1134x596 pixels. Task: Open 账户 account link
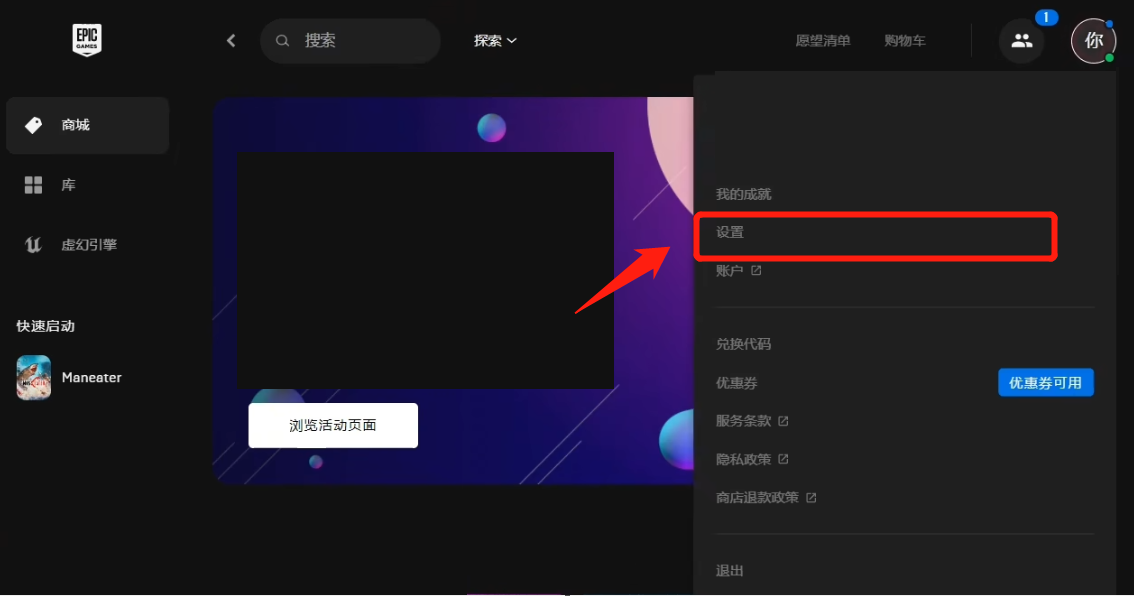click(x=729, y=271)
